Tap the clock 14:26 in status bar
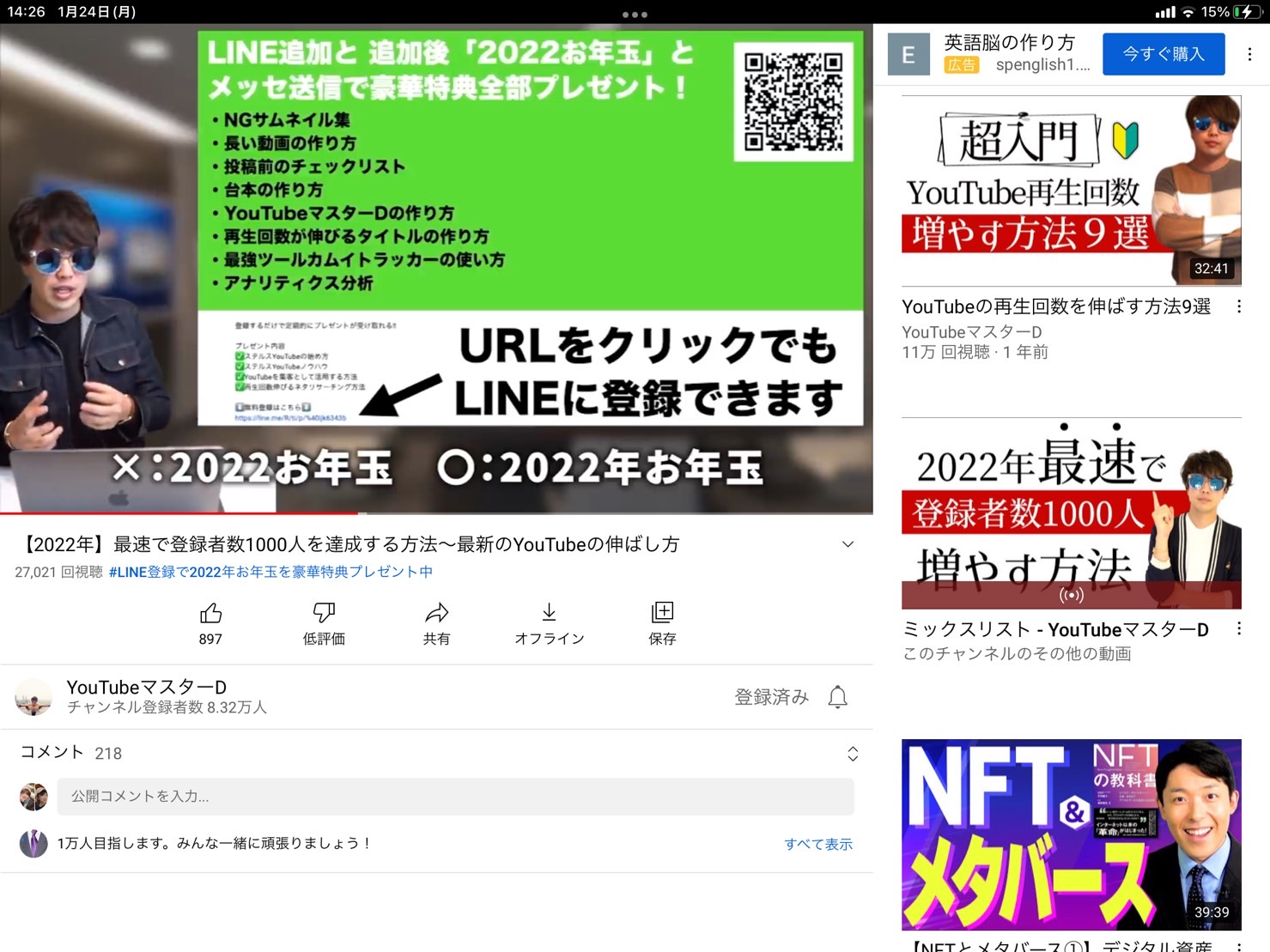 [27, 12]
